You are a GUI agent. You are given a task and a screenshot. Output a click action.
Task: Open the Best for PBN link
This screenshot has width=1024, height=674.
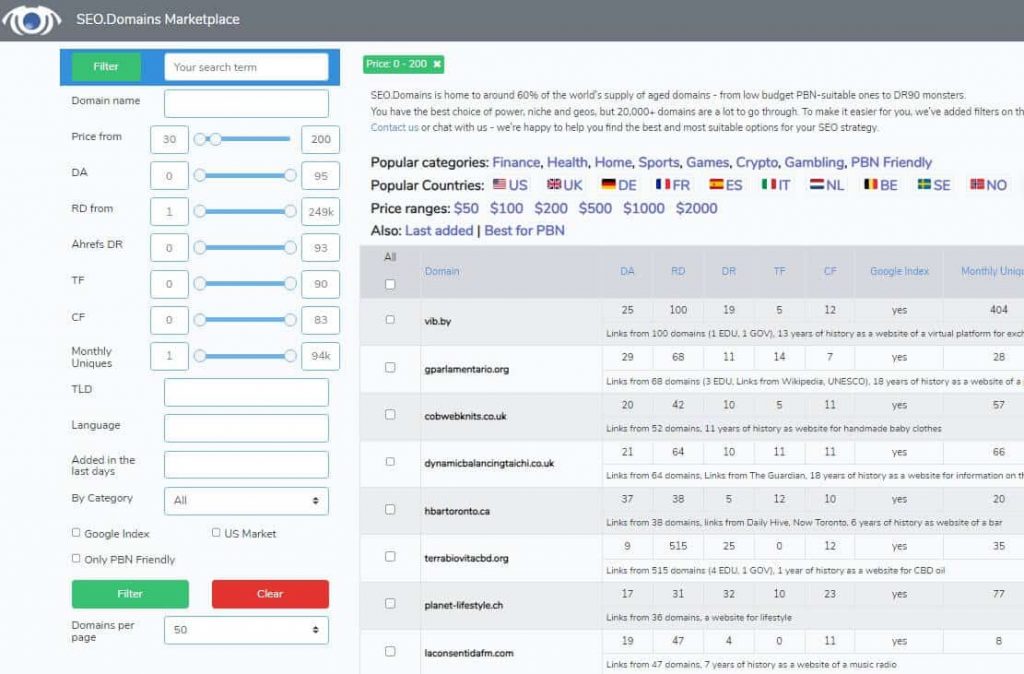coord(524,231)
